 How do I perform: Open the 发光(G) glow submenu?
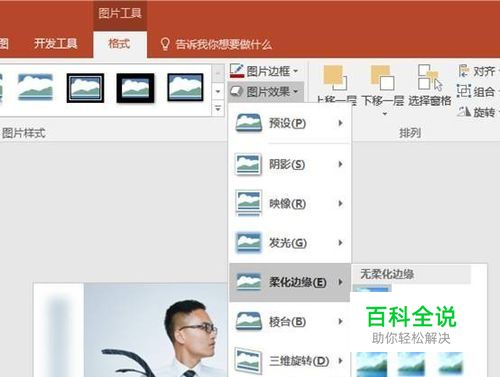(x=289, y=243)
